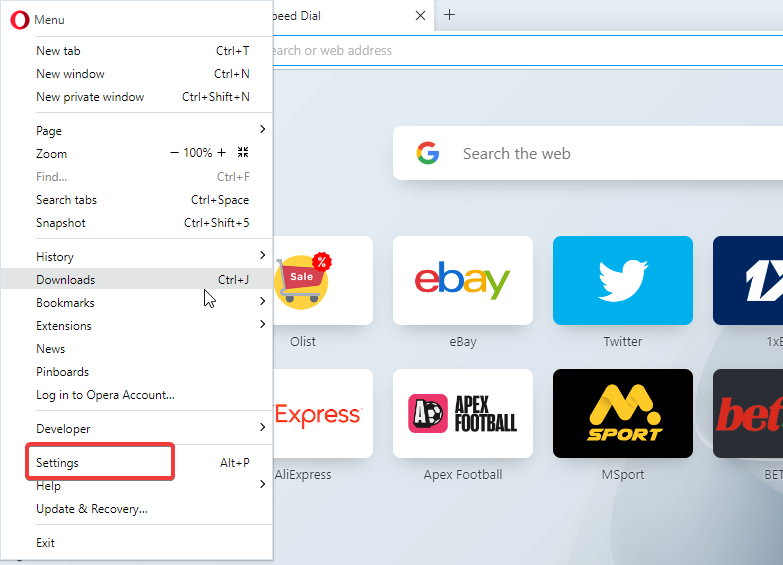
Task: Open the AliExpress speed dial tile
Action: (323, 413)
